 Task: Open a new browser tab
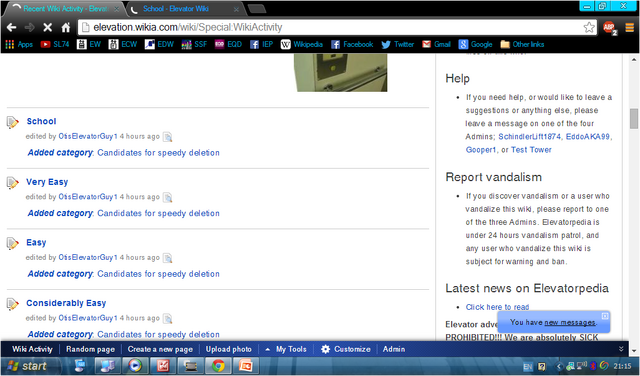(257, 9)
